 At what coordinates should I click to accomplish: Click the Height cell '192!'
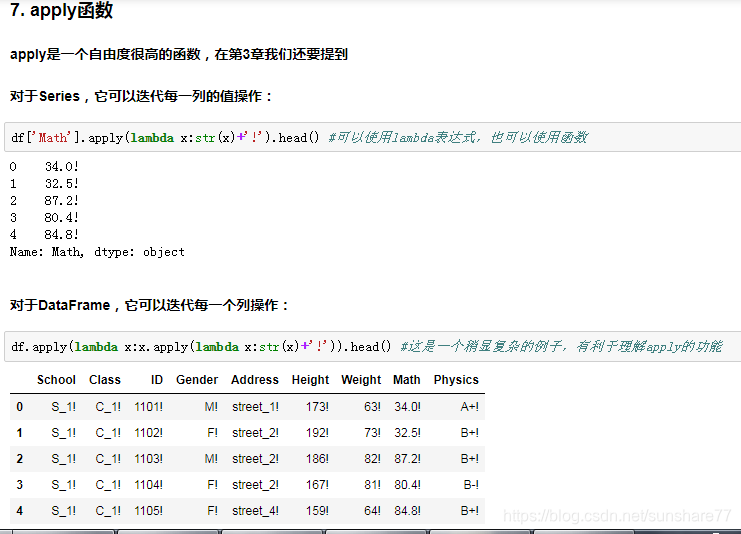click(317, 433)
